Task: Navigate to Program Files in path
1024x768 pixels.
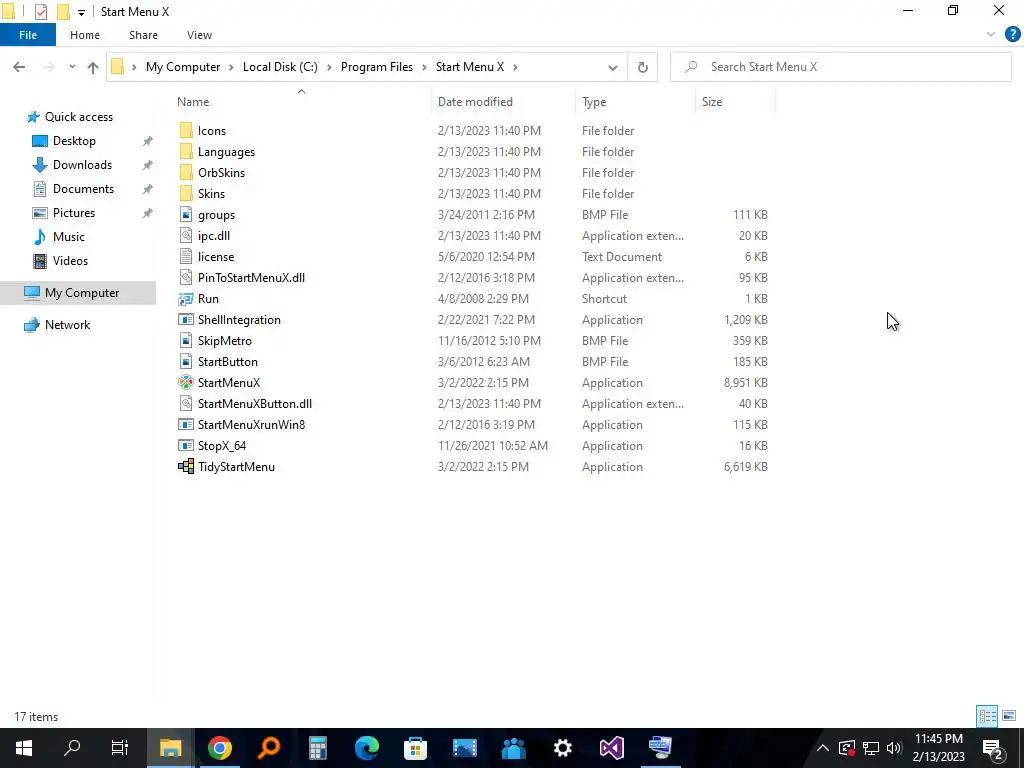Action: [x=377, y=67]
